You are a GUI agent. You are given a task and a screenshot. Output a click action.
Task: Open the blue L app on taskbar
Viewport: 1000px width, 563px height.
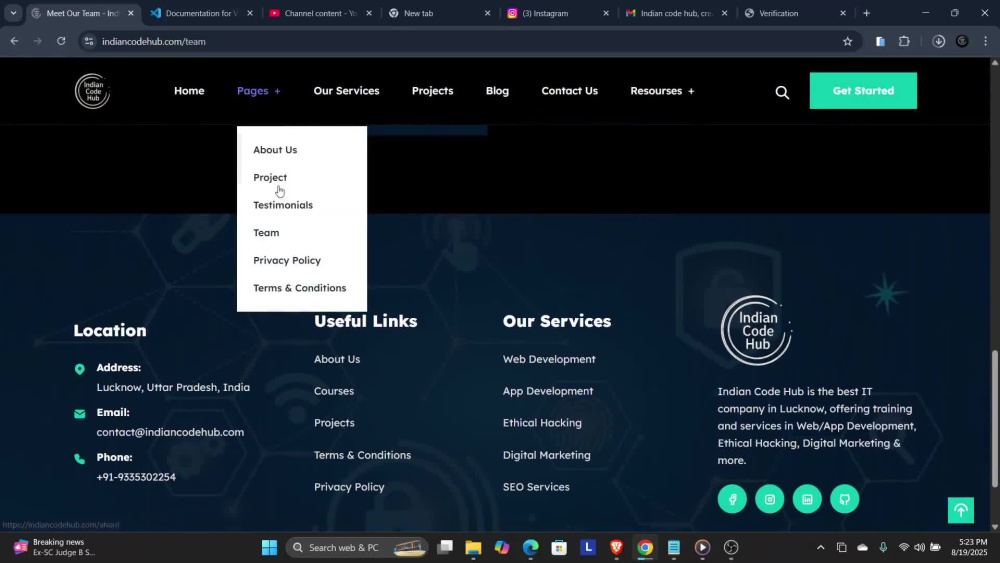(588, 547)
